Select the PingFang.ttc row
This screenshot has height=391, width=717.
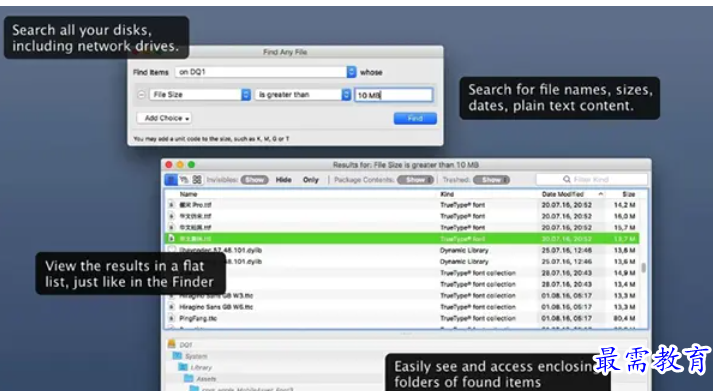[x=401, y=318]
